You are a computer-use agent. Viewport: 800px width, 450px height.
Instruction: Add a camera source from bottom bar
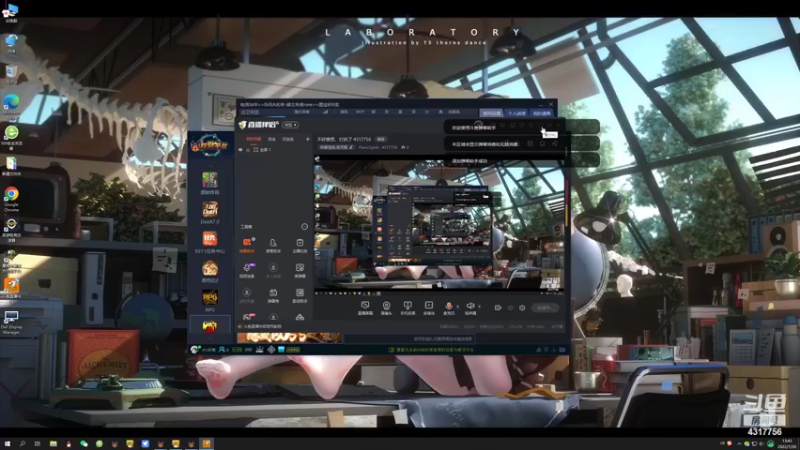pyautogui.click(x=386, y=306)
